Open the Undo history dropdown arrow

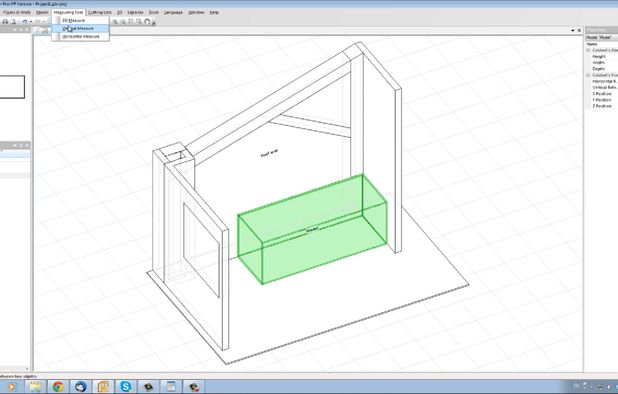click(x=30, y=22)
